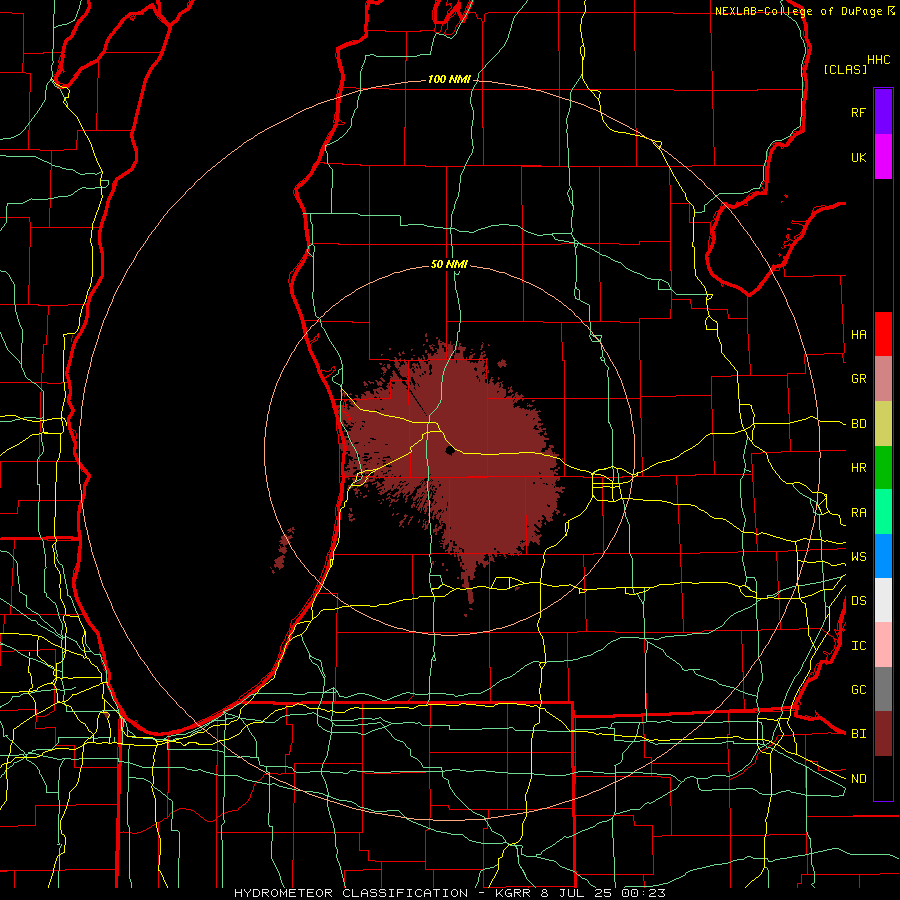900x900 pixels.
Task: Pick the dark green HR legend swatch
Action: pos(883,468)
